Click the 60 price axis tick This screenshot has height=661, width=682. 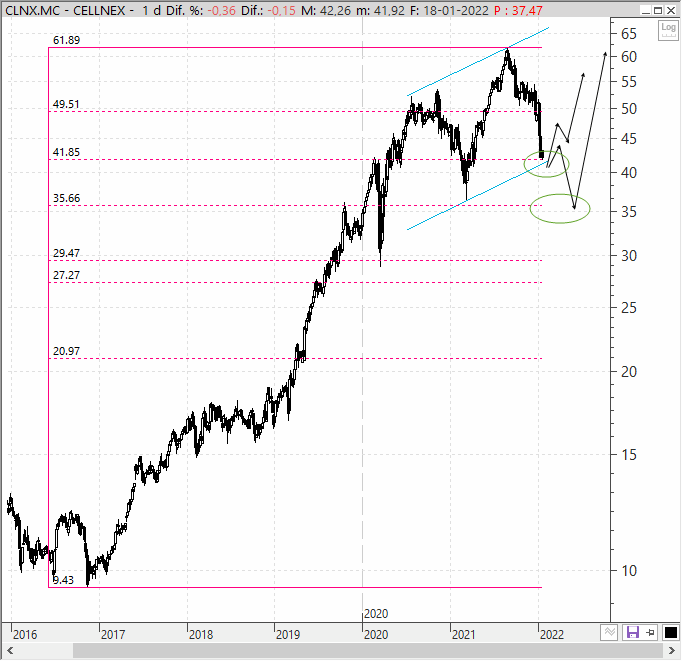coord(629,57)
